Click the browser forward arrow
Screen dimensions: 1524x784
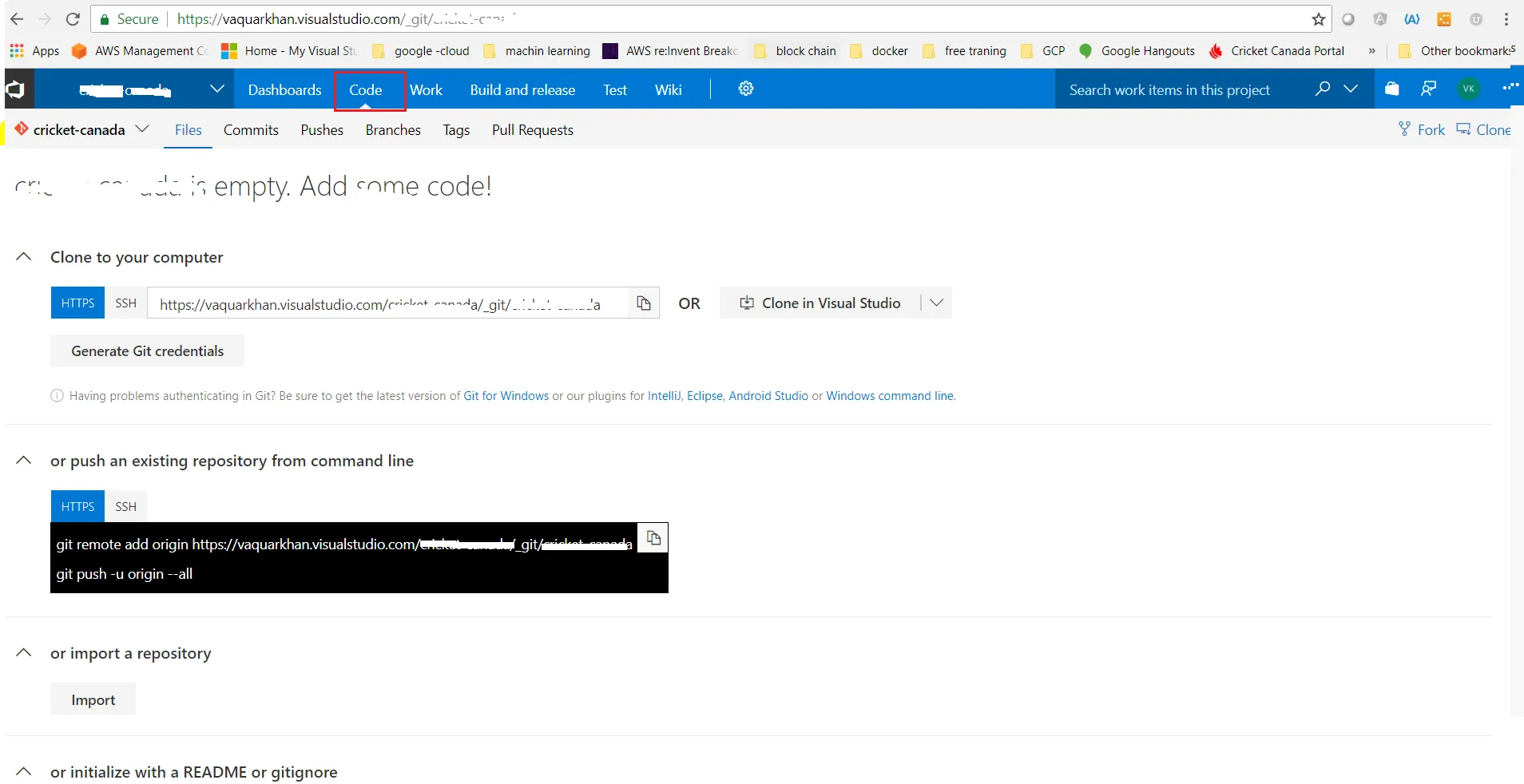click(x=45, y=19)
